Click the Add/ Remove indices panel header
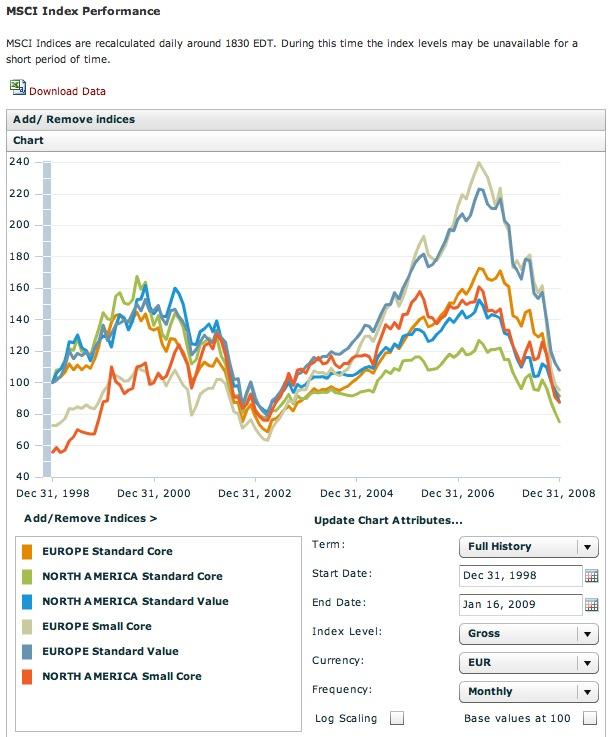This screenshot has width=611, height=737. [x=74, y=120]
